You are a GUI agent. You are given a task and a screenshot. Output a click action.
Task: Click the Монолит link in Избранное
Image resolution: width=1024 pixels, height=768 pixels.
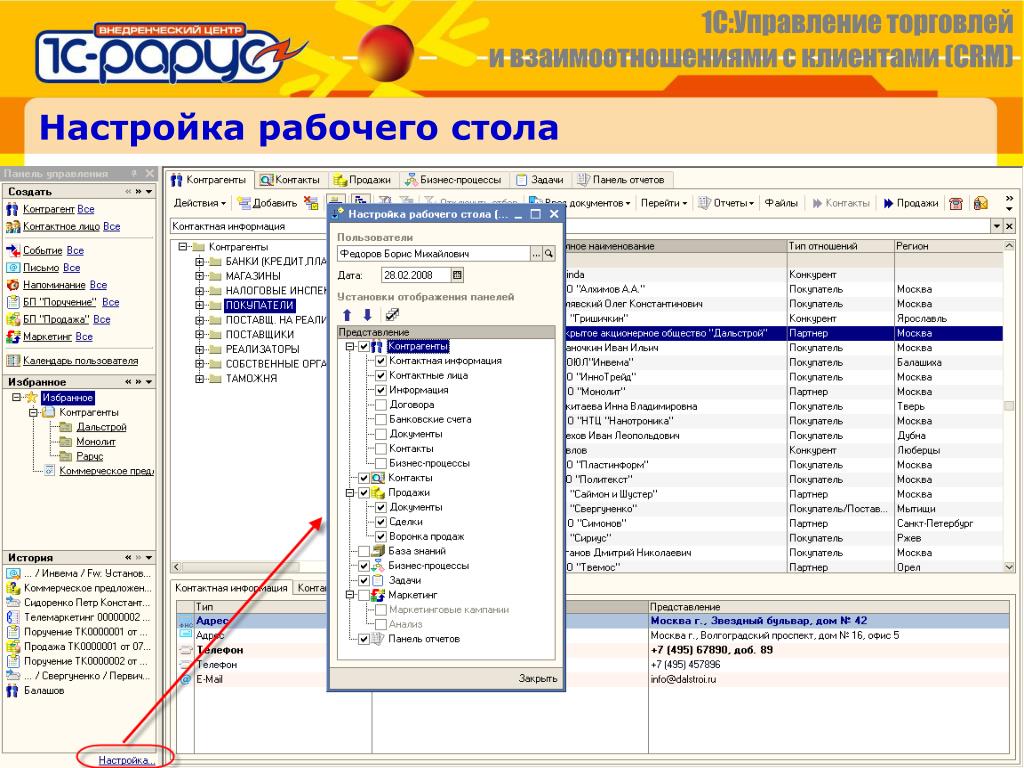coord(96,441)
